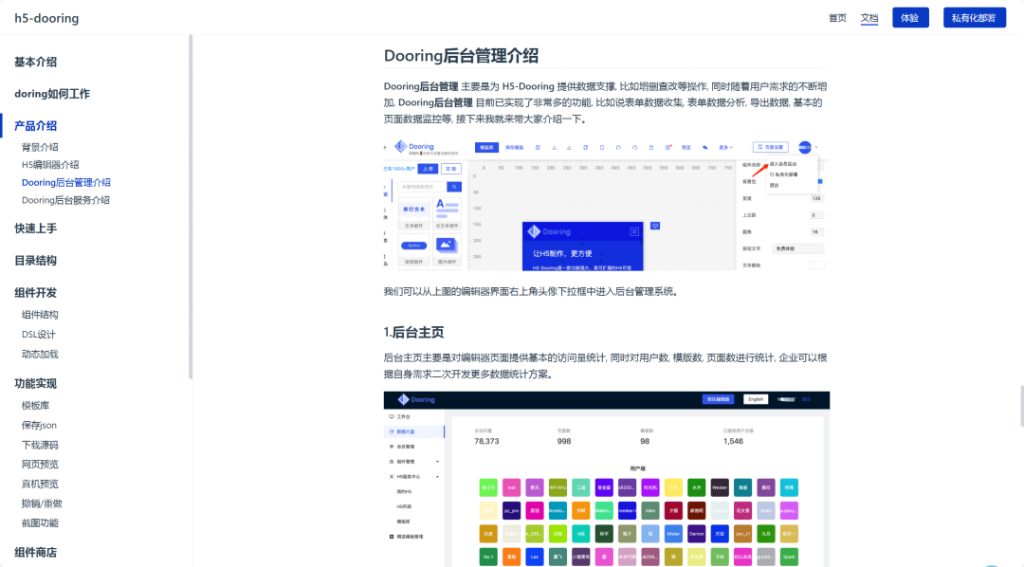Open the Dooring后台服务介绍 sidebar link
Screen dimensions: 1024x567
click(65, 200)
